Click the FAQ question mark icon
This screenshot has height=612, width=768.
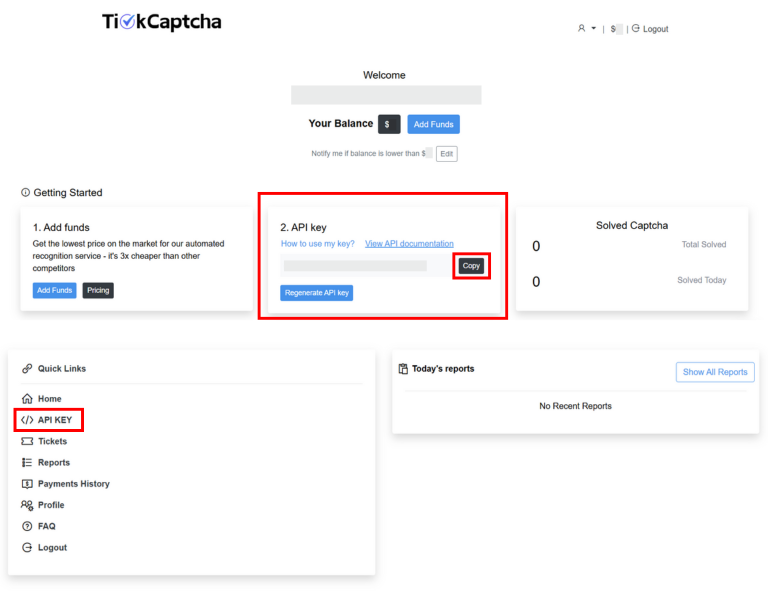(x=27, y=526)
